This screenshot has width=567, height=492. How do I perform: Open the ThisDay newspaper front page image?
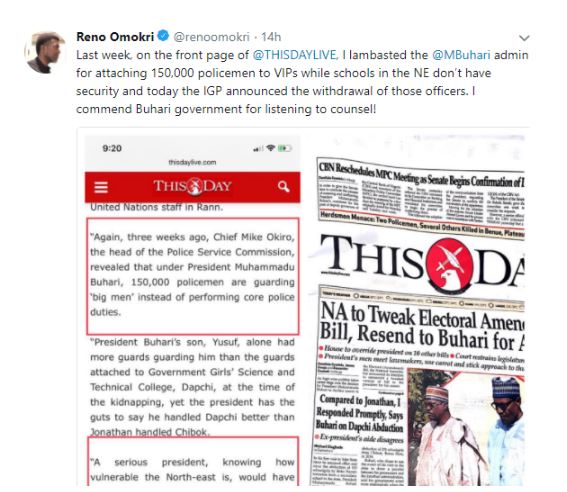[418, 311]
